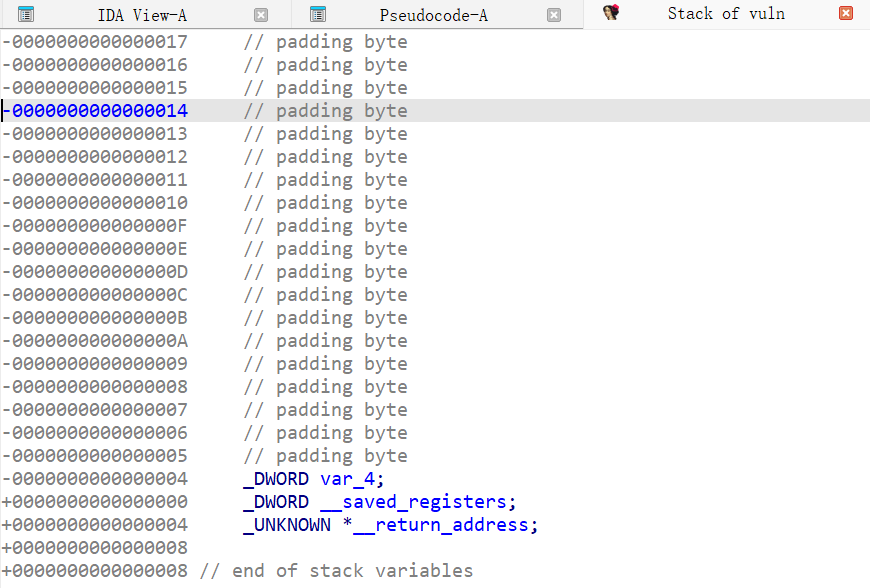
Task: Click padding byte comment at offset -10
Action: tap(326, 203)
